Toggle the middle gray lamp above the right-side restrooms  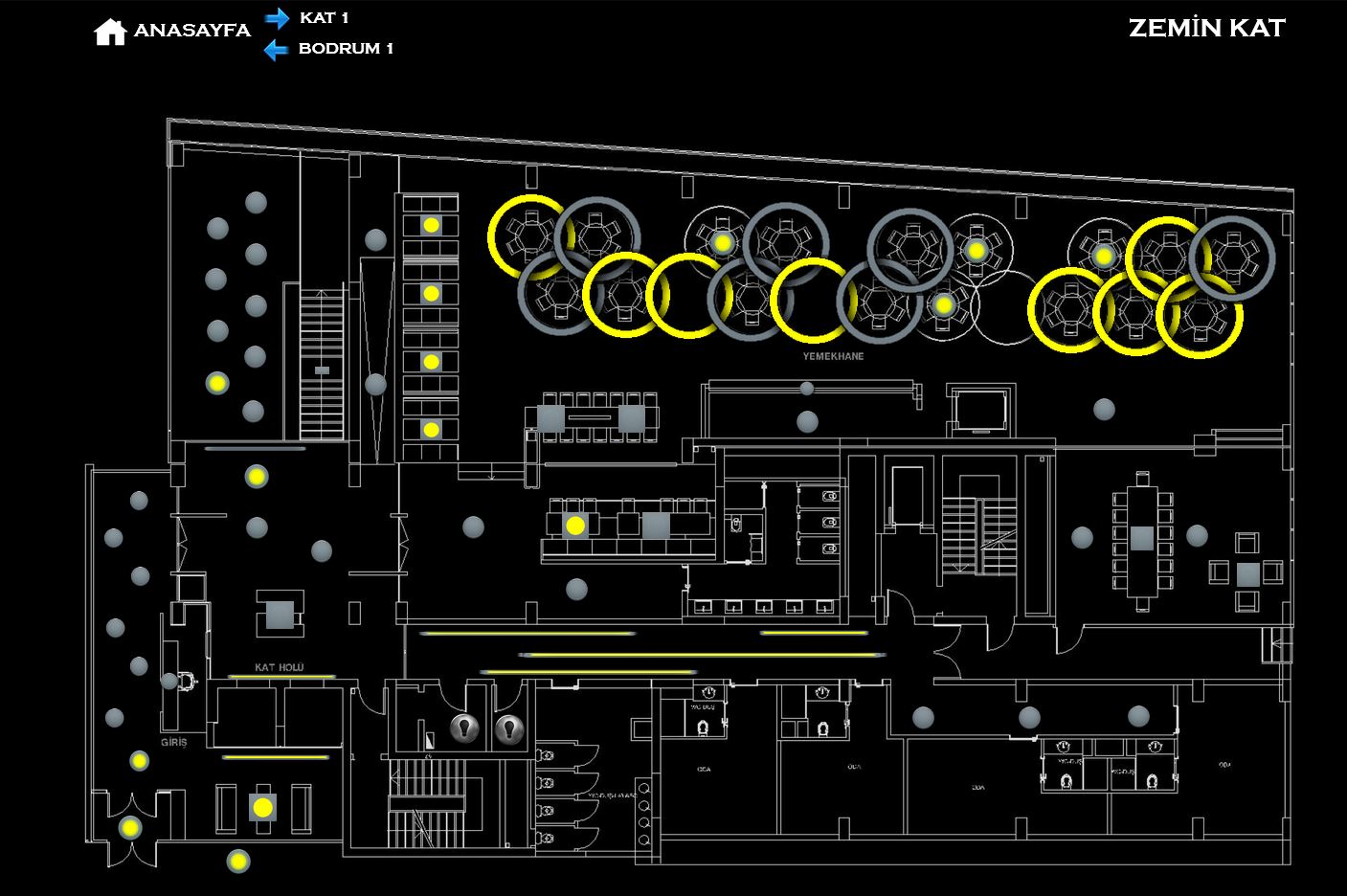coord(1029,717)
